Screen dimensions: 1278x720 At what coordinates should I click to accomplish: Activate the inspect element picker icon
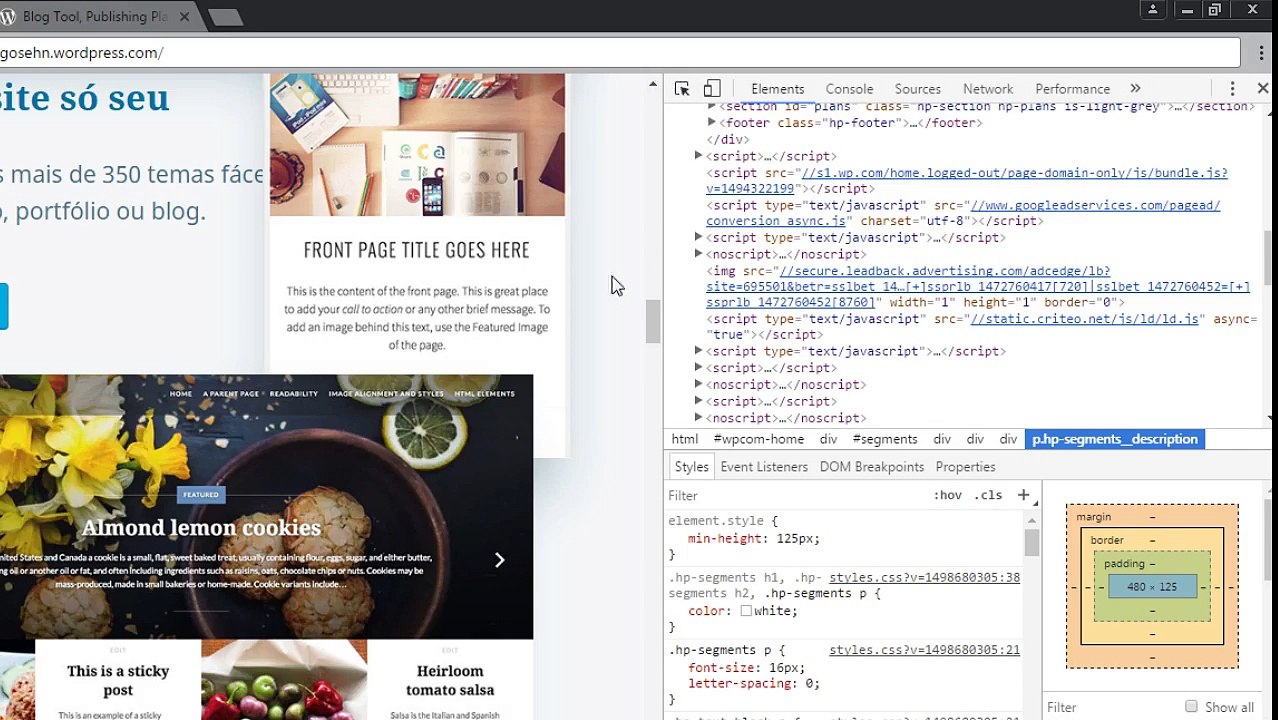(682, 89)
